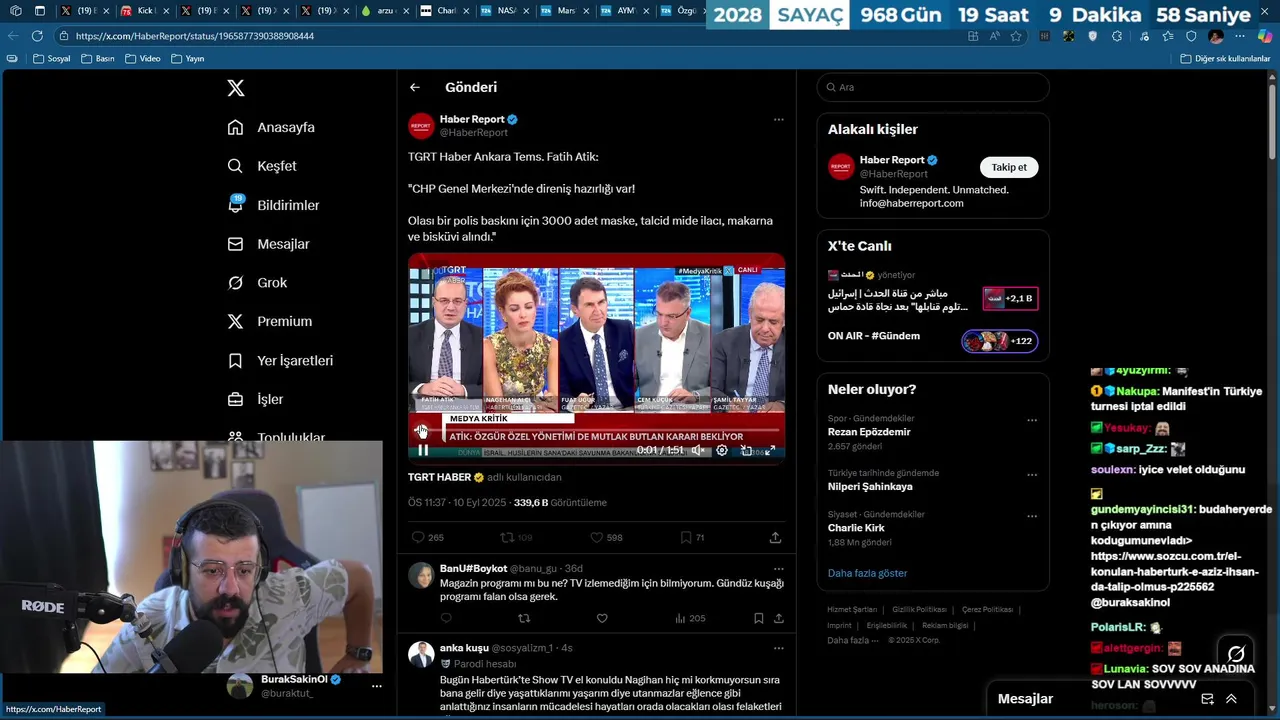Join ON AIR #Gündem space (+122)
The height and width of the screenshot is (720, 1280).
point(1000,341)
